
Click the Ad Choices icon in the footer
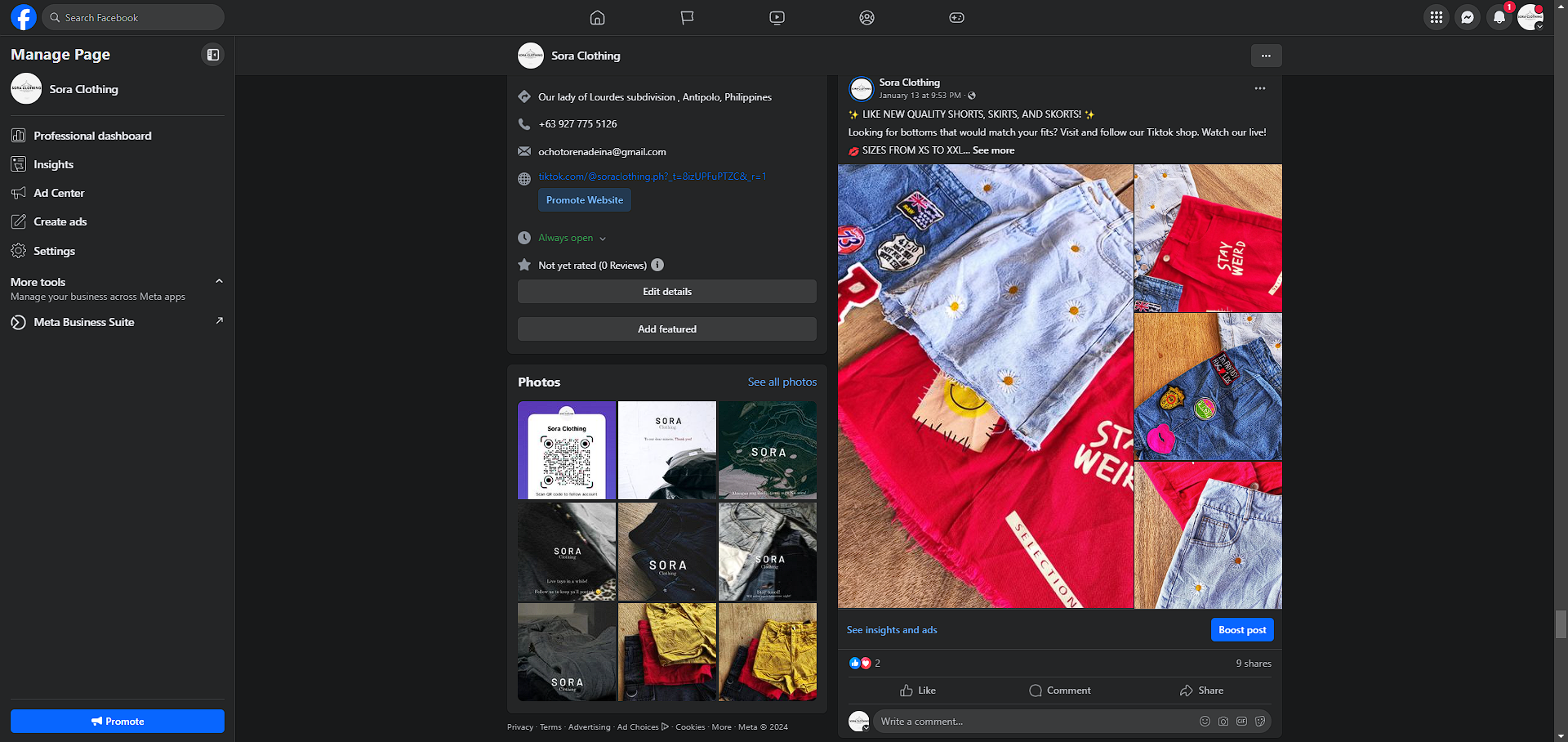point(665,726)
